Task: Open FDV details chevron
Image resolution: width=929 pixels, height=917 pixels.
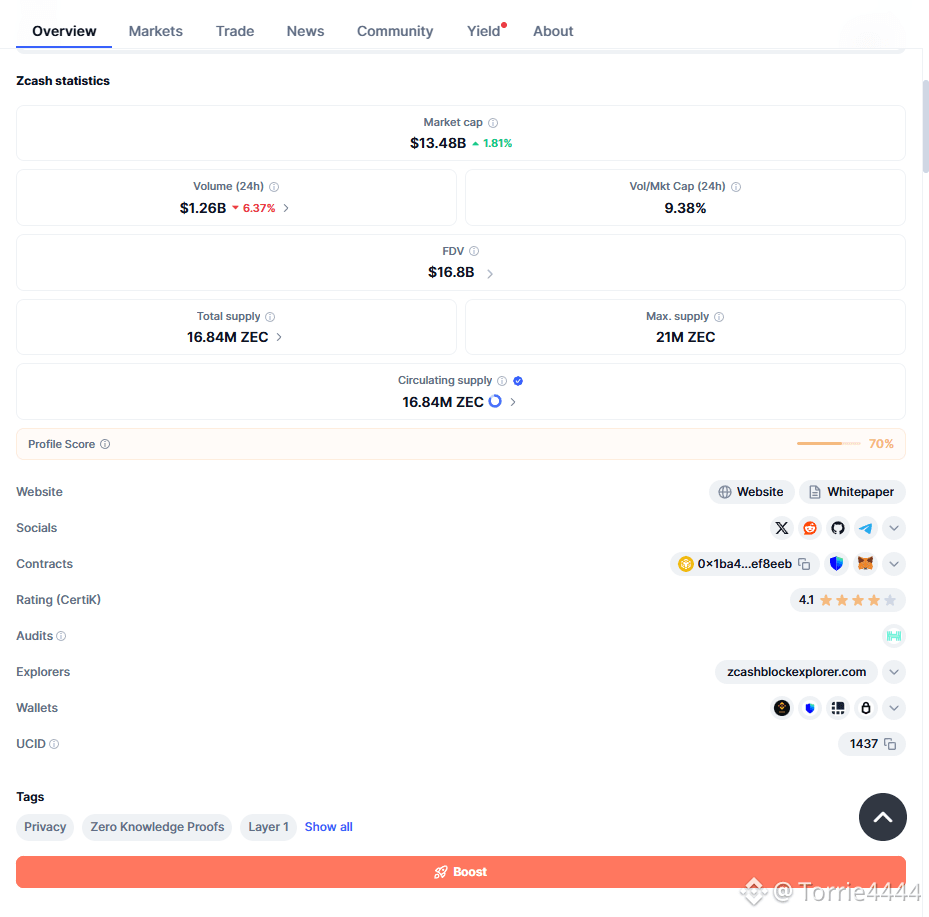Action: point(490,274)
